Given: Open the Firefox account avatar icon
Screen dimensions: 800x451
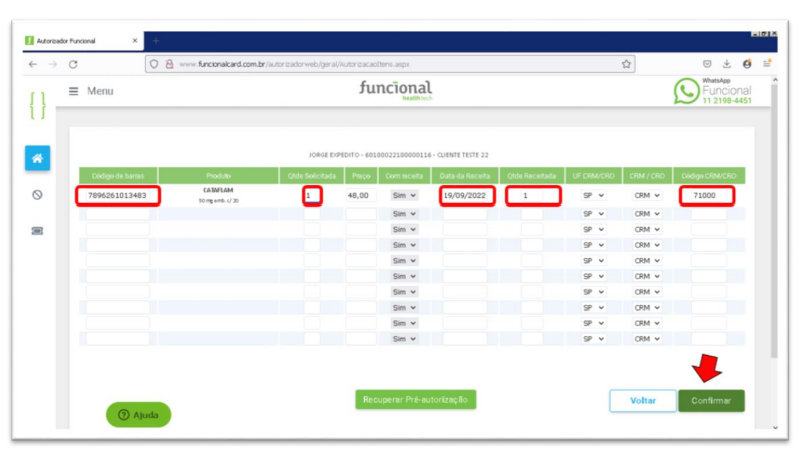Looking at the screenshot, I should pos(747,64).
